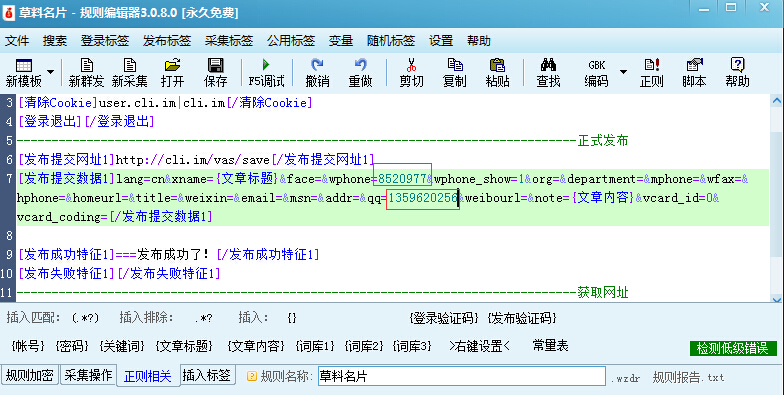The height and width of the screenshot is (395, 784).
Task: Insert match pattern (.*?)
Action: coord(86,318)
